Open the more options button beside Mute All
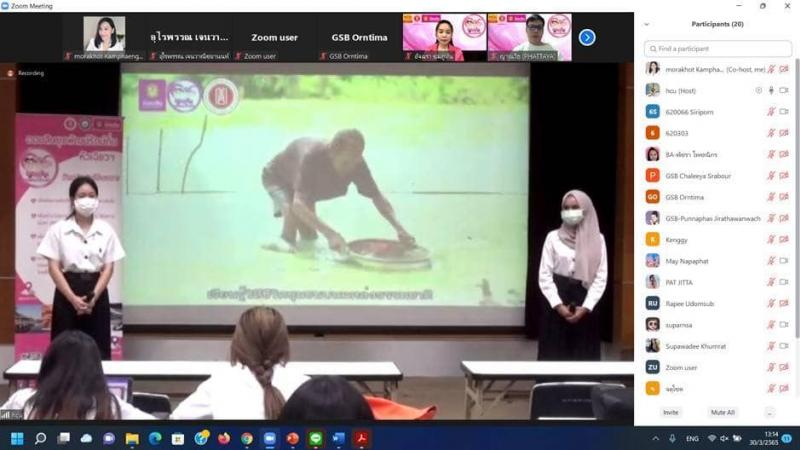This screenshot has height=450, width=800. coord(769,412)
